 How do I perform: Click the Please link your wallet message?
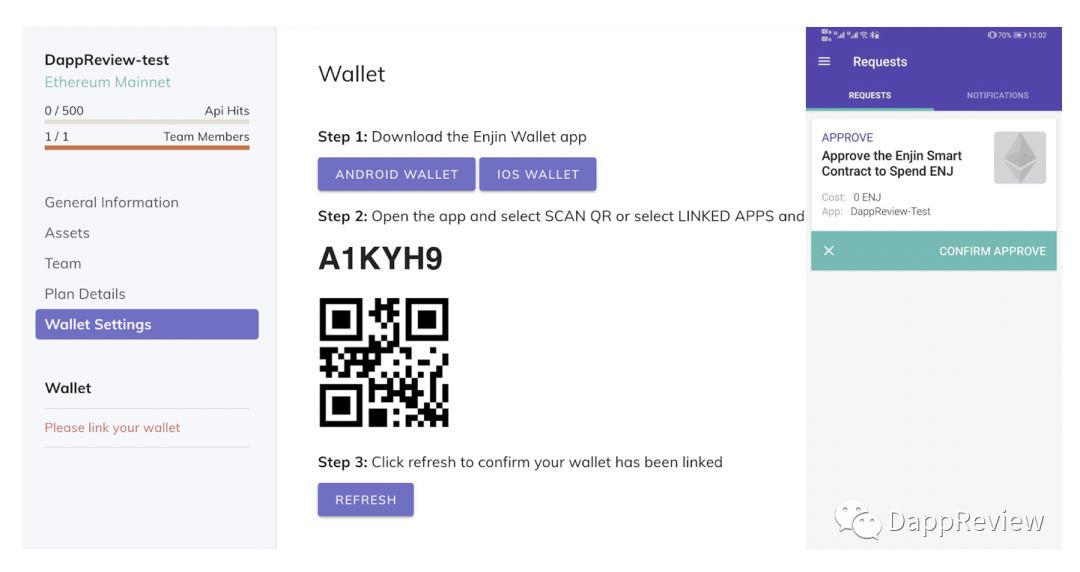(112, 427)
